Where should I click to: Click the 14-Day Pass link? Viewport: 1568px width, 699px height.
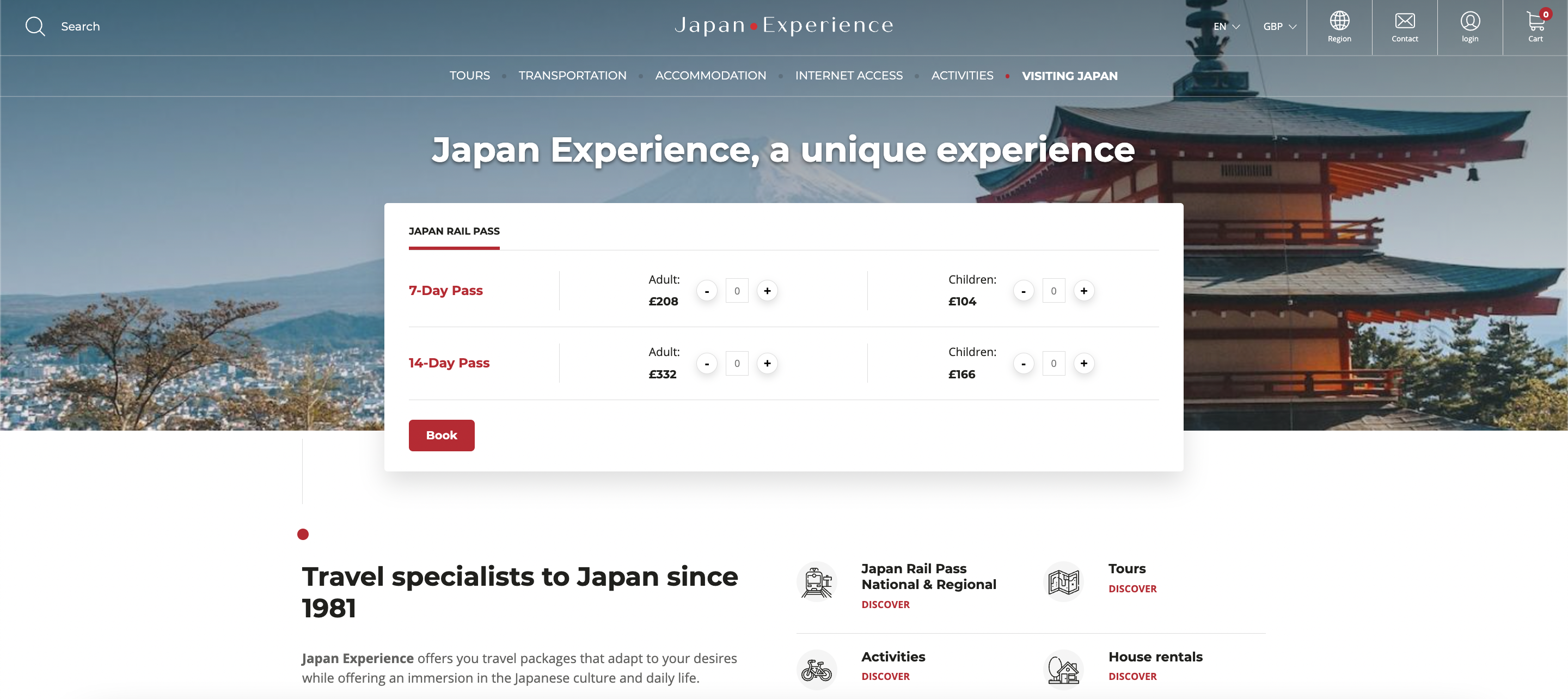coord(449,364)
